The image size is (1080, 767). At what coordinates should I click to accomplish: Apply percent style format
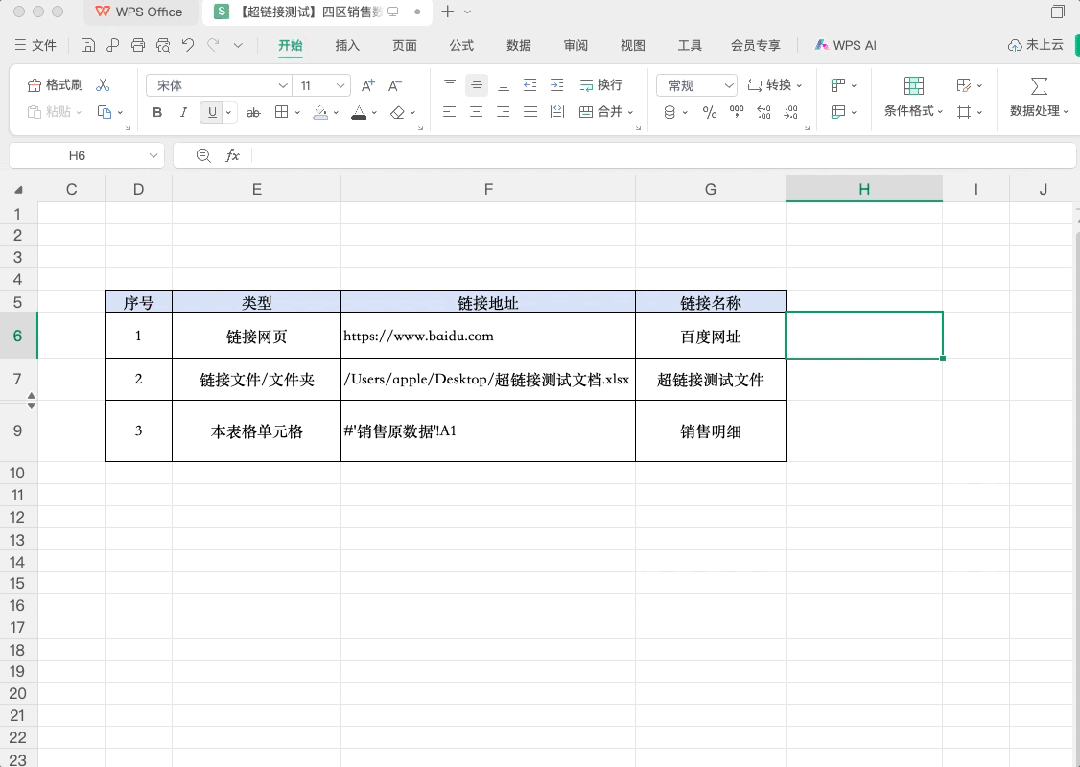point(709,112)
